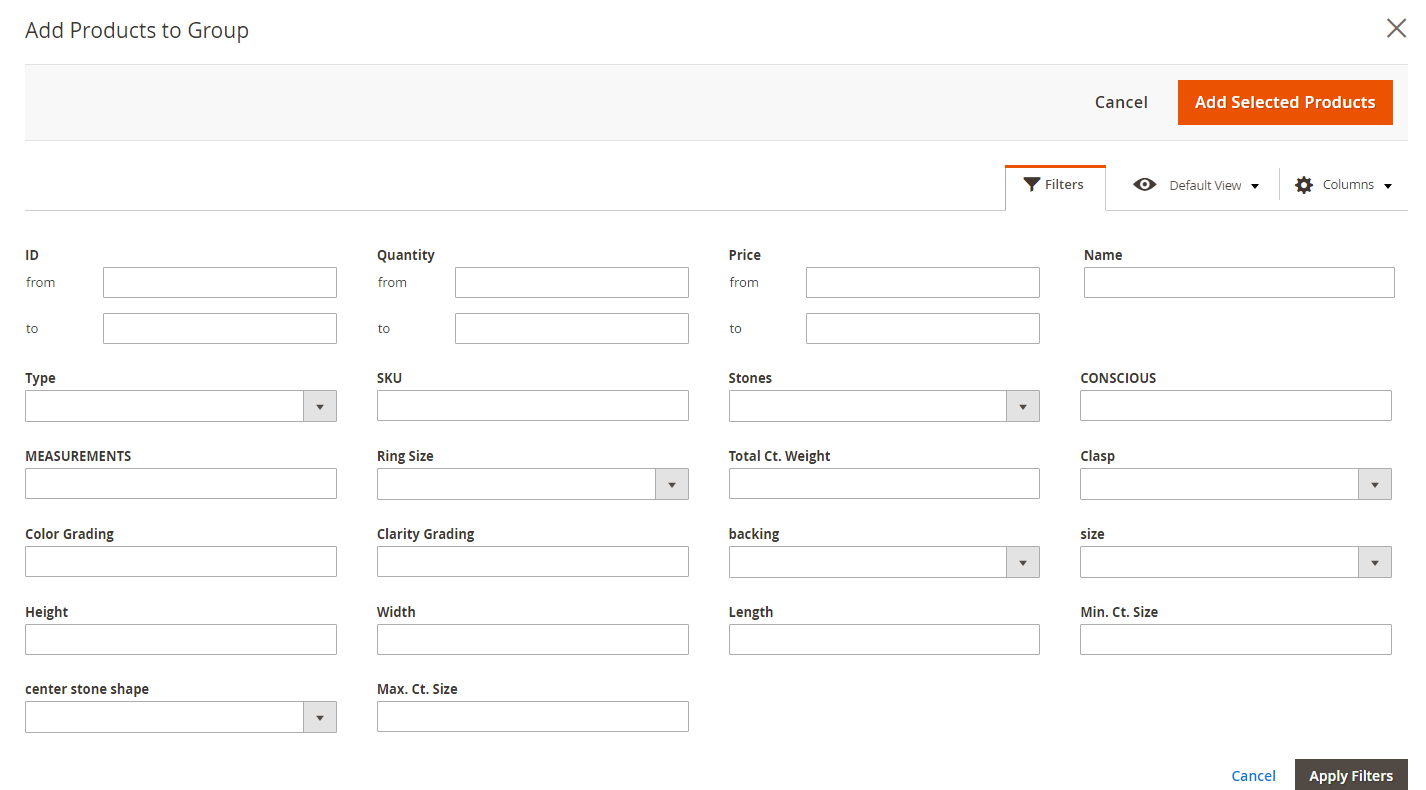Focus the ID to field
Viewport: 1426px width, 790px height.
[220, 328]
